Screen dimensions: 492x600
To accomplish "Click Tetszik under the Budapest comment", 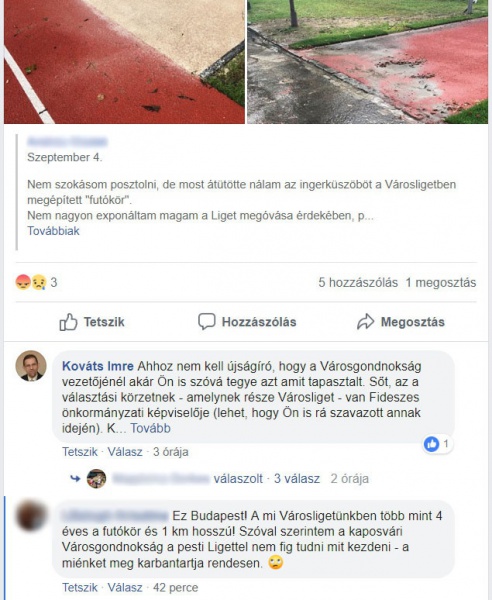I will [80, 588].
